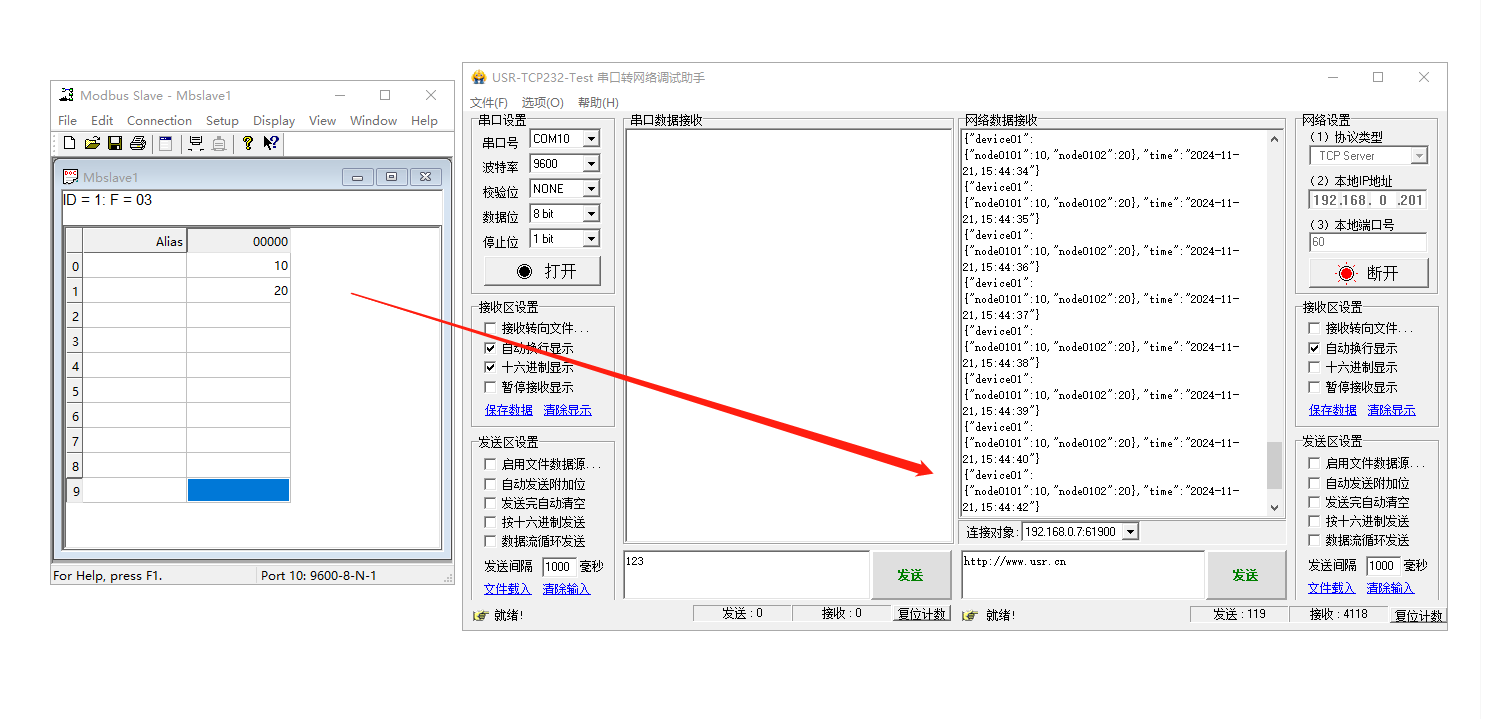Click the hand icon beside serial-side 就绪! status
This screenshot has width=1499, height=719.
480,615
